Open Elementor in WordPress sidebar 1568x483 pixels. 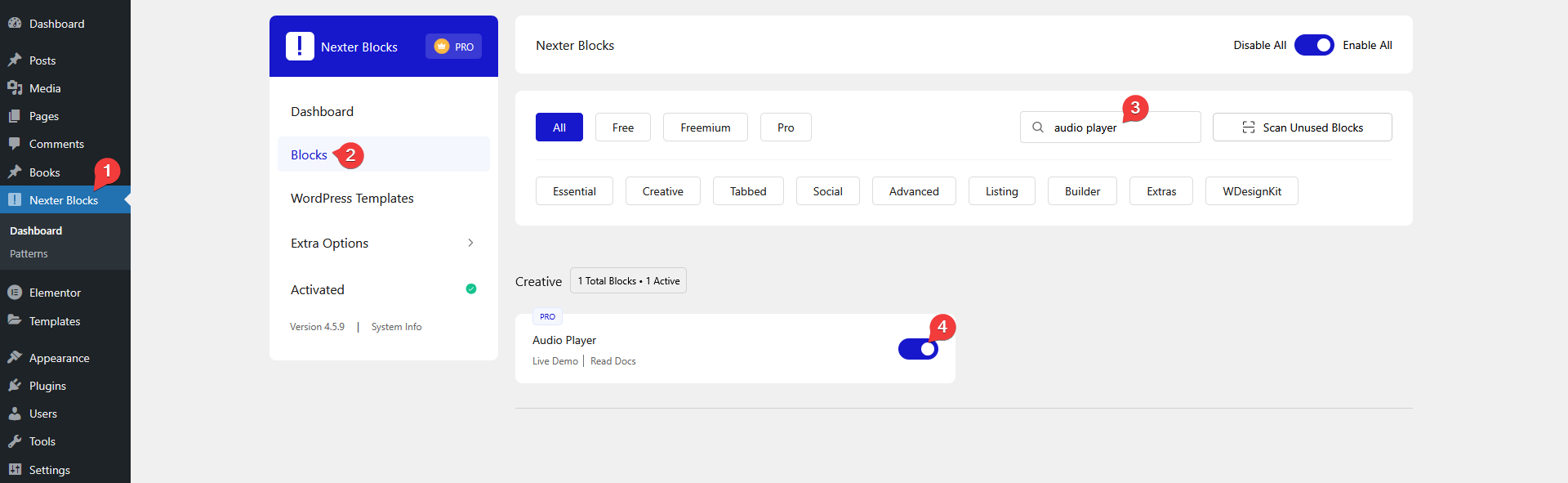(65, 293)
